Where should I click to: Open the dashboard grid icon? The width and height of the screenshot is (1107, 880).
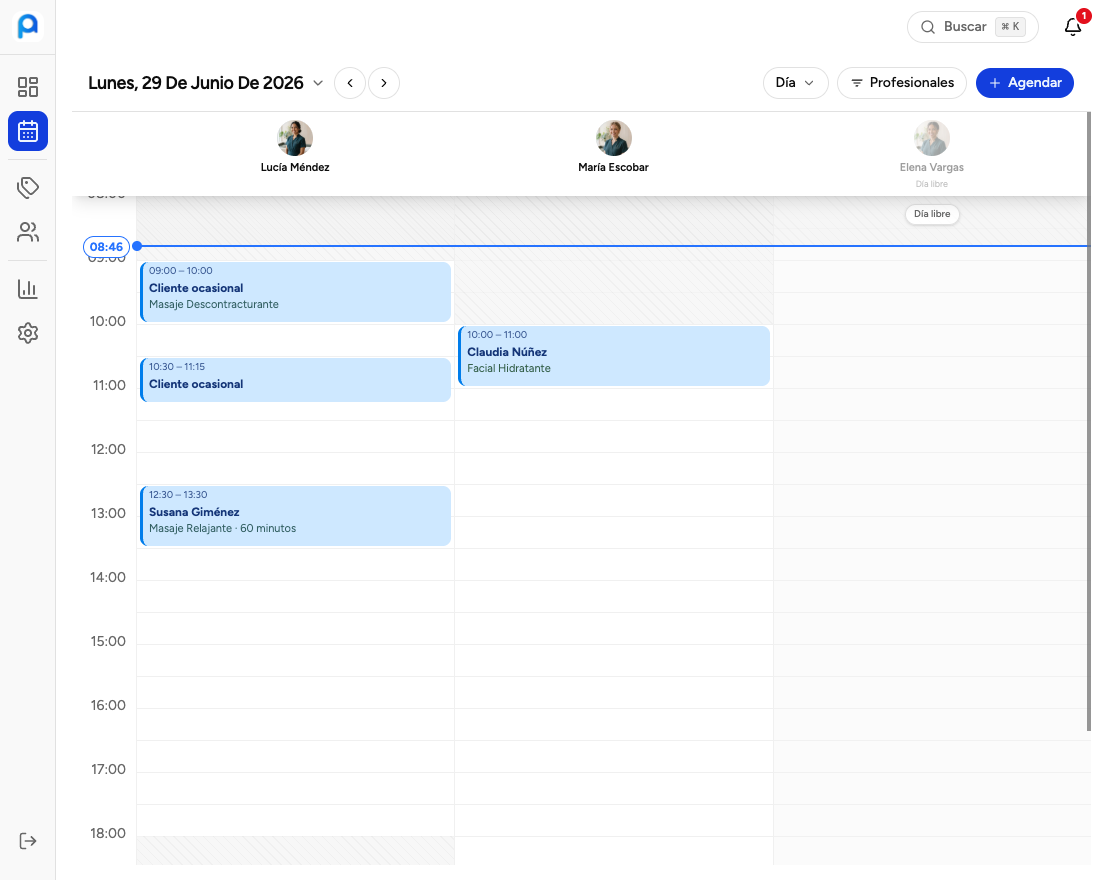pyautogui.click(x=28, y=87)
